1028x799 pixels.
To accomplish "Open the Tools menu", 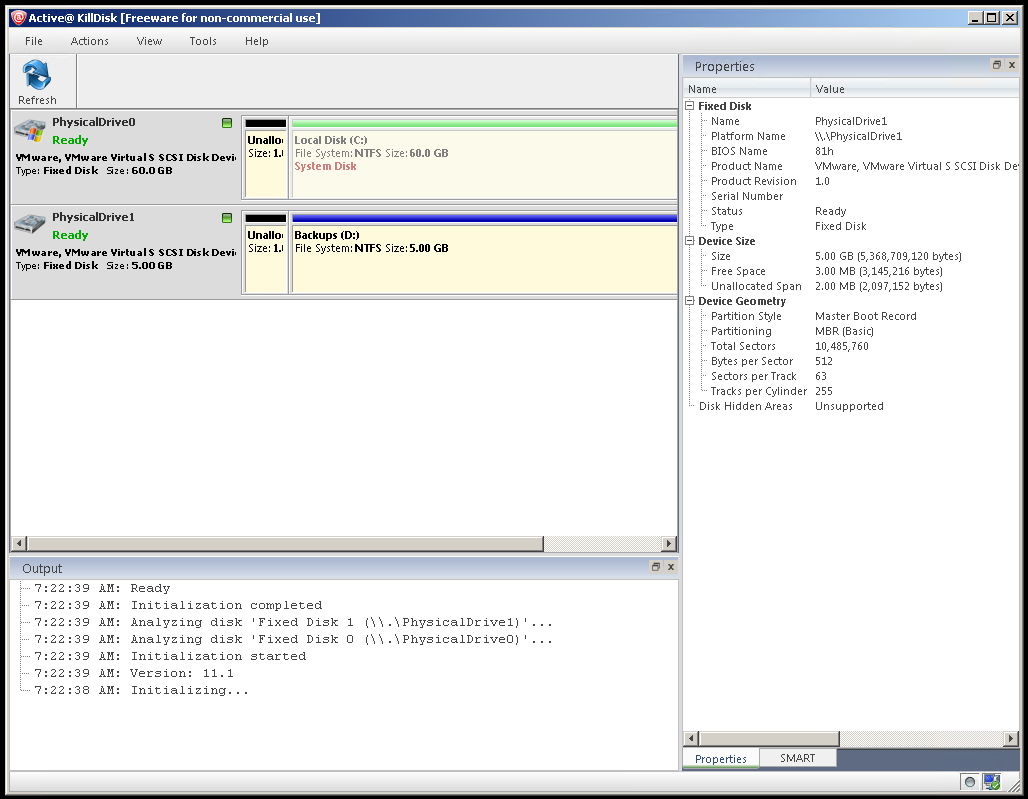I will point(203,41).
